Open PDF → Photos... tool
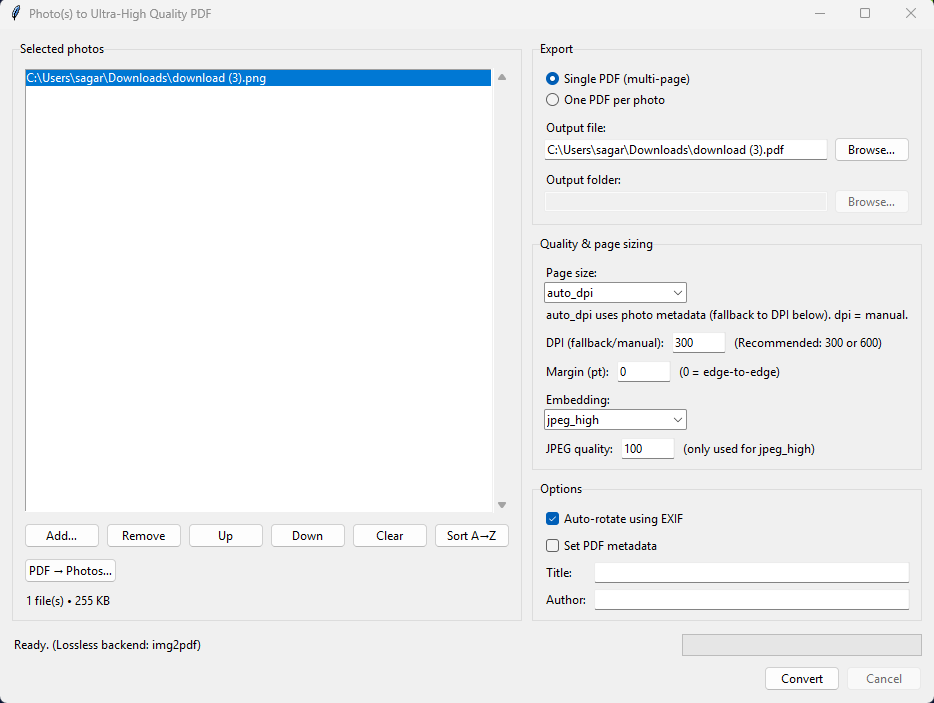 (x=70, y=571)
